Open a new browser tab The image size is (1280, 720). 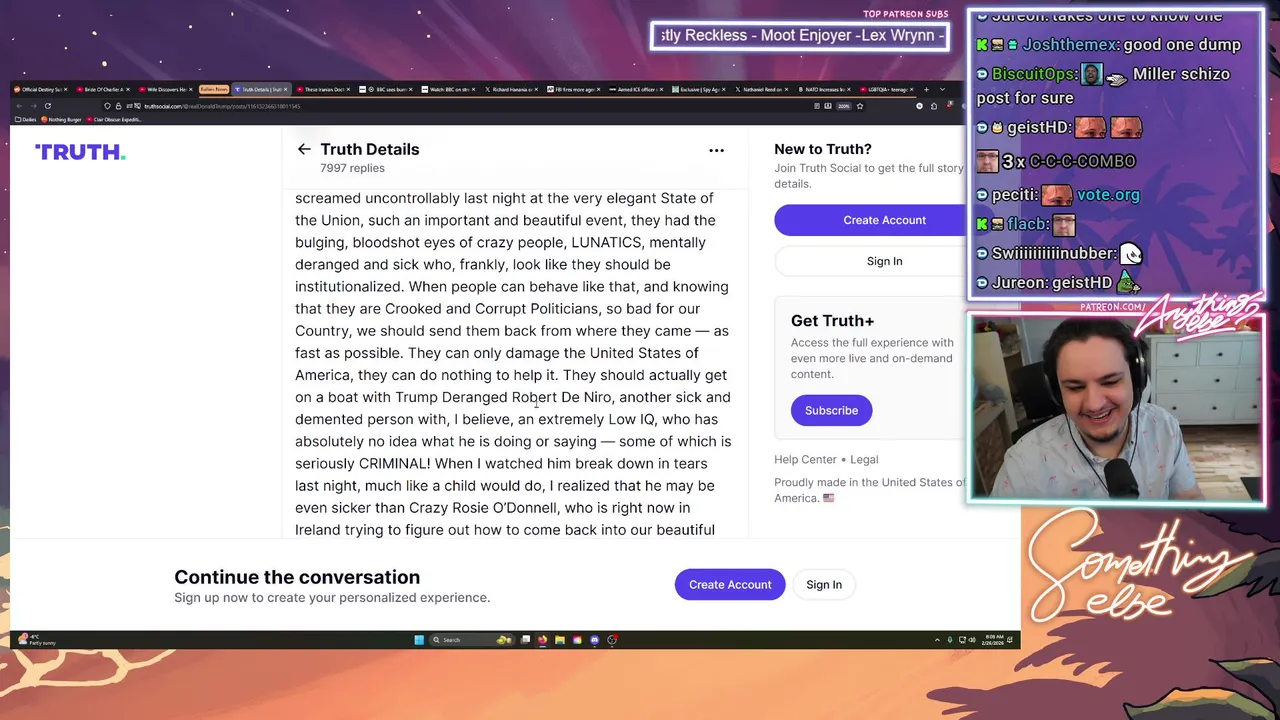(x=926, y=89)
